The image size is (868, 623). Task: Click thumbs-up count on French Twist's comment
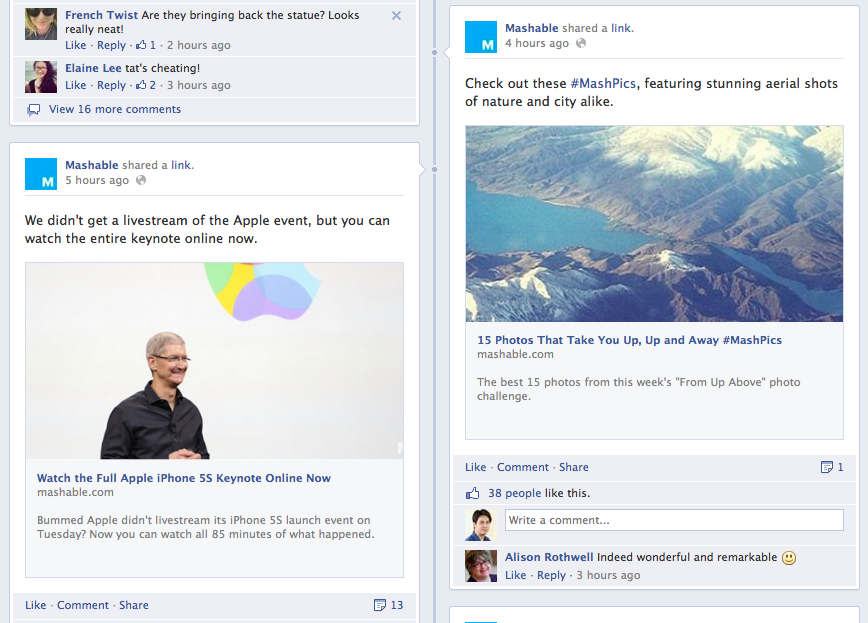(146, 45)
